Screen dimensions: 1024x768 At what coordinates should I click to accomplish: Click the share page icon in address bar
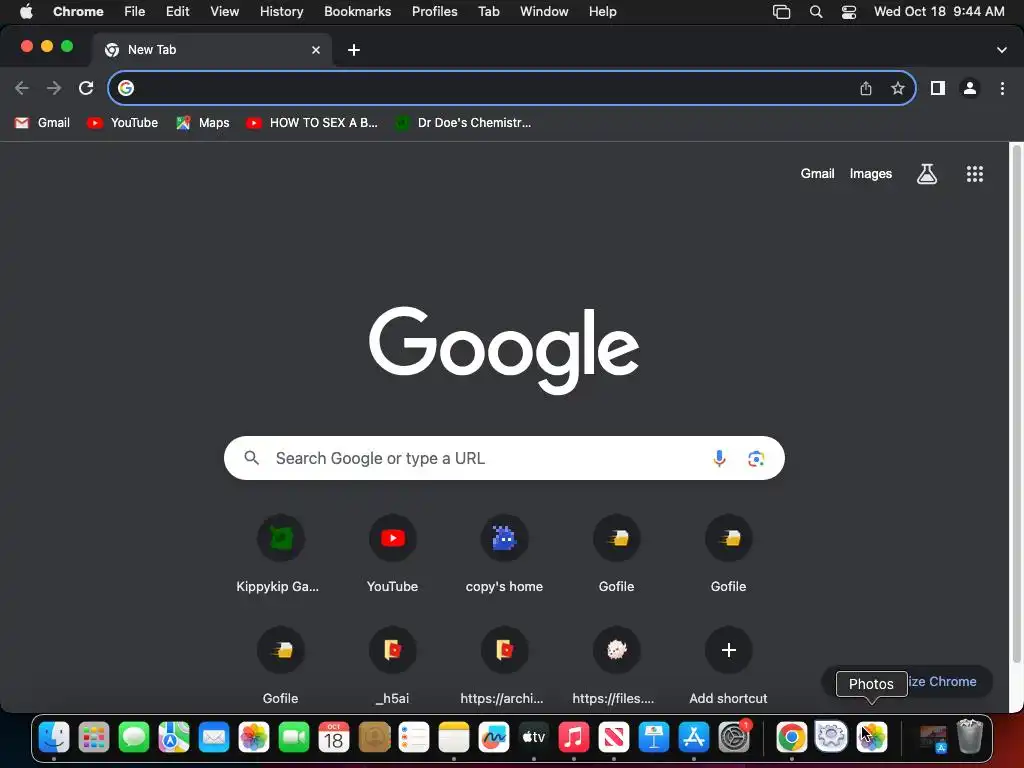[x=866, y=88]
